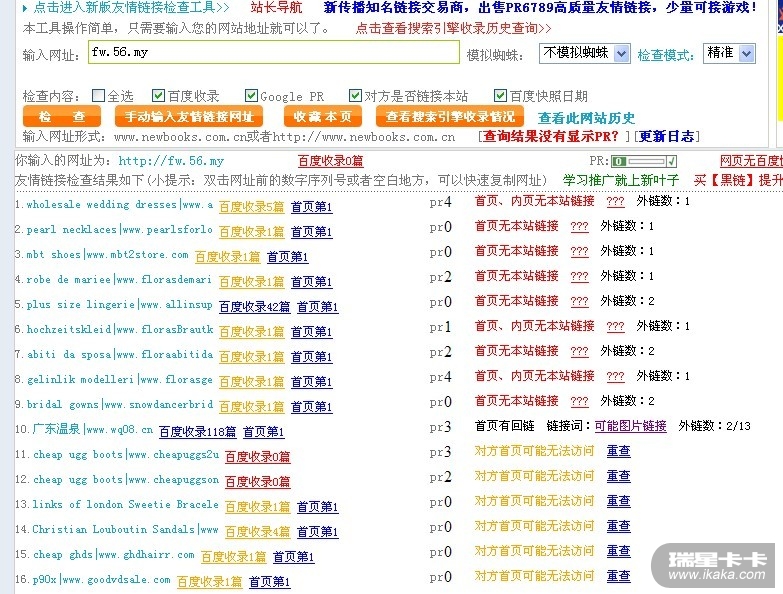Open the 站长导航 link
The height and width of the screenshot is (594, 783).
[276, 7]
